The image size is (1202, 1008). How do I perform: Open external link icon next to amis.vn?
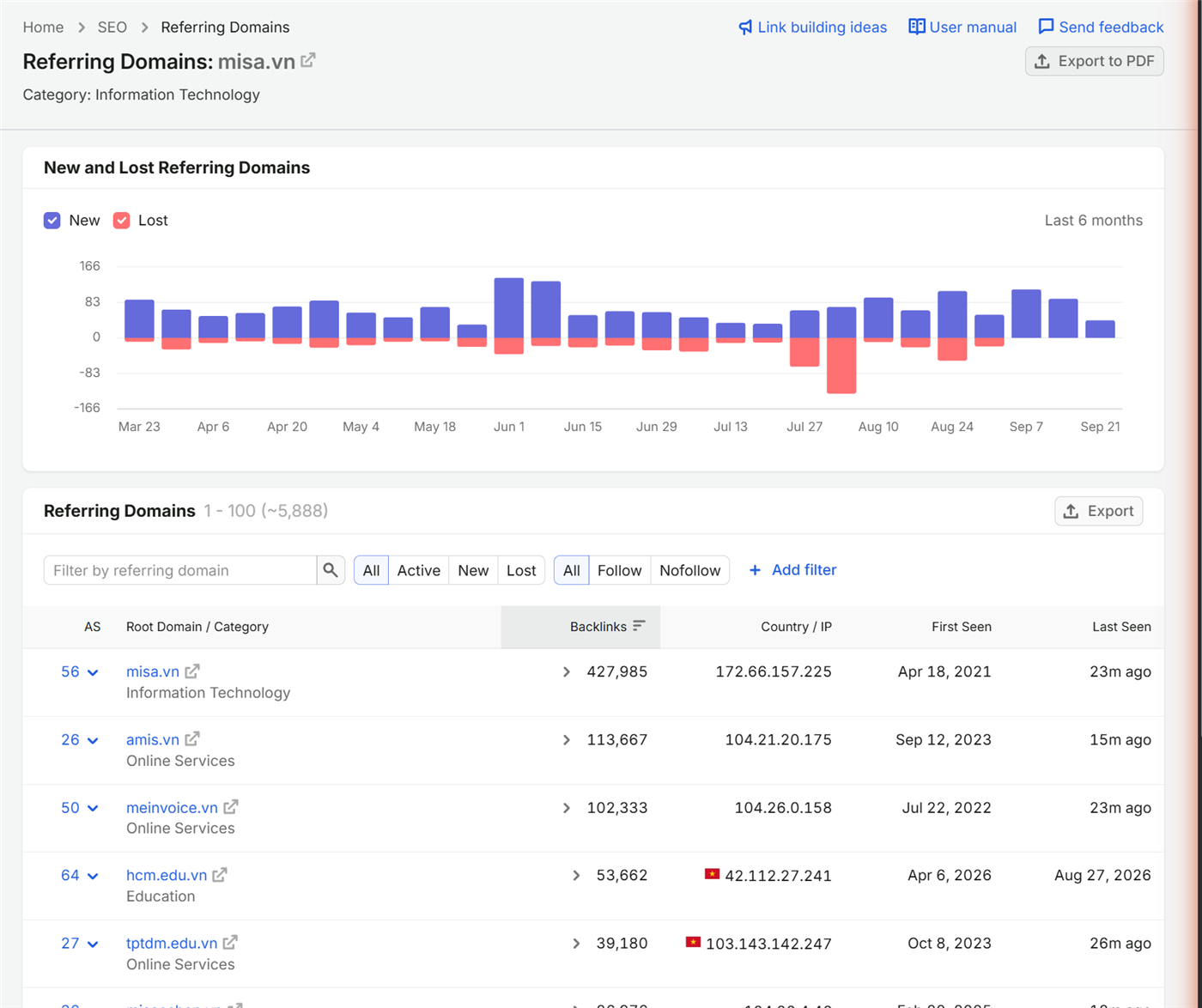tap(192, 739)
